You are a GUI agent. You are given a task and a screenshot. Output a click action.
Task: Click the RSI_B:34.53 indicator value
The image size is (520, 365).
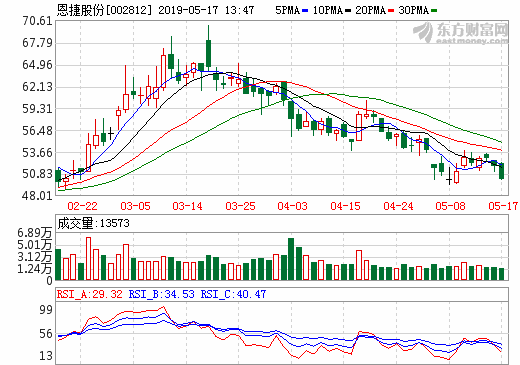[x=162, y=294]
